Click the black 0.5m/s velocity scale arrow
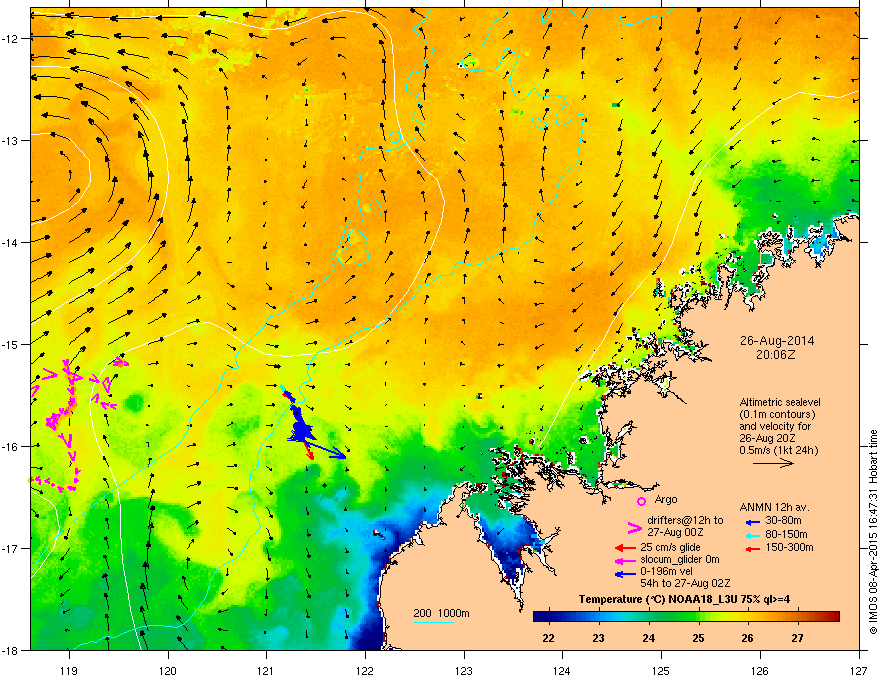 pyautogui.click(x=773, y=463)
